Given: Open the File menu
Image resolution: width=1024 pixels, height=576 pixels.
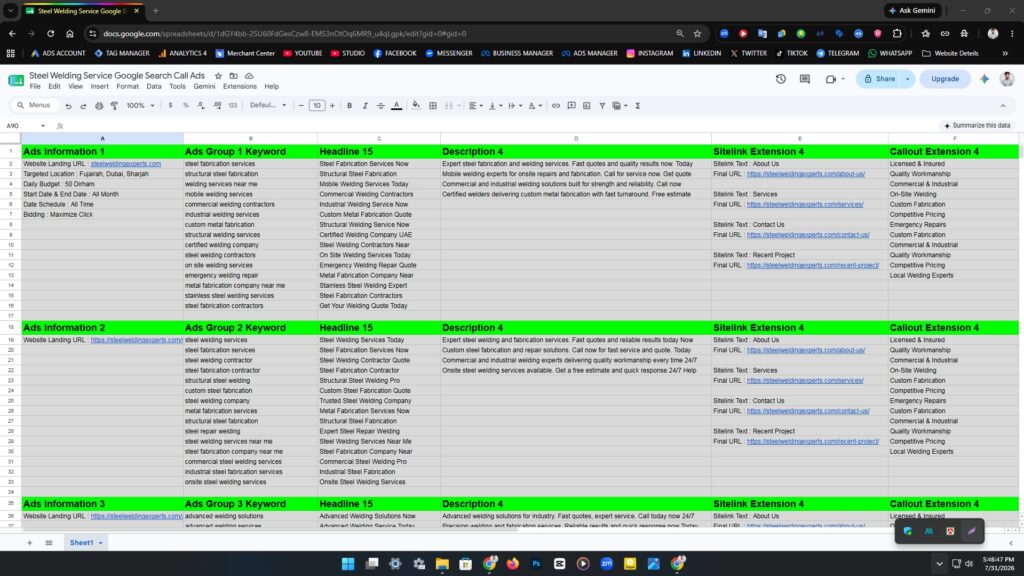Looking at the screenshot, I should point(35,86).
